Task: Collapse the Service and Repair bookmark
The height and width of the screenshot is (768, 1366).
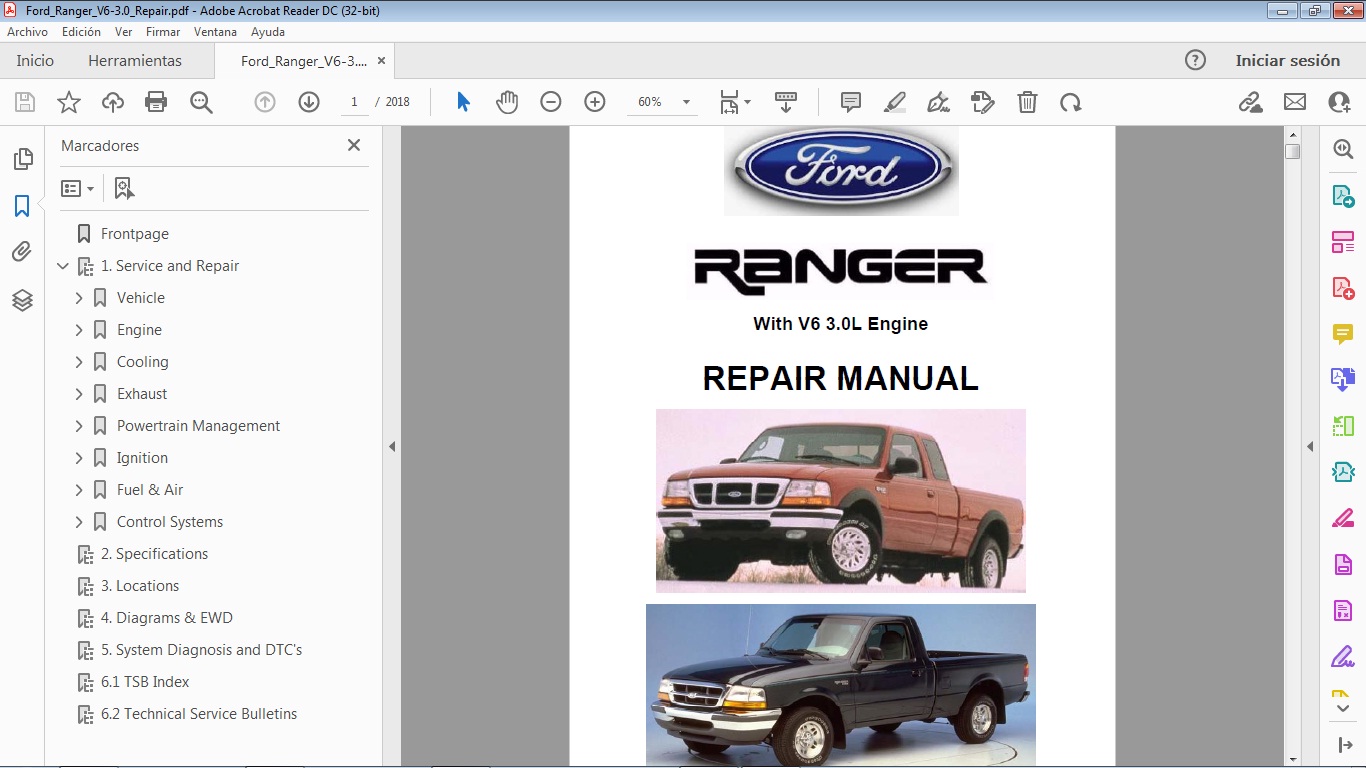Action: click(x=63, y=266)
